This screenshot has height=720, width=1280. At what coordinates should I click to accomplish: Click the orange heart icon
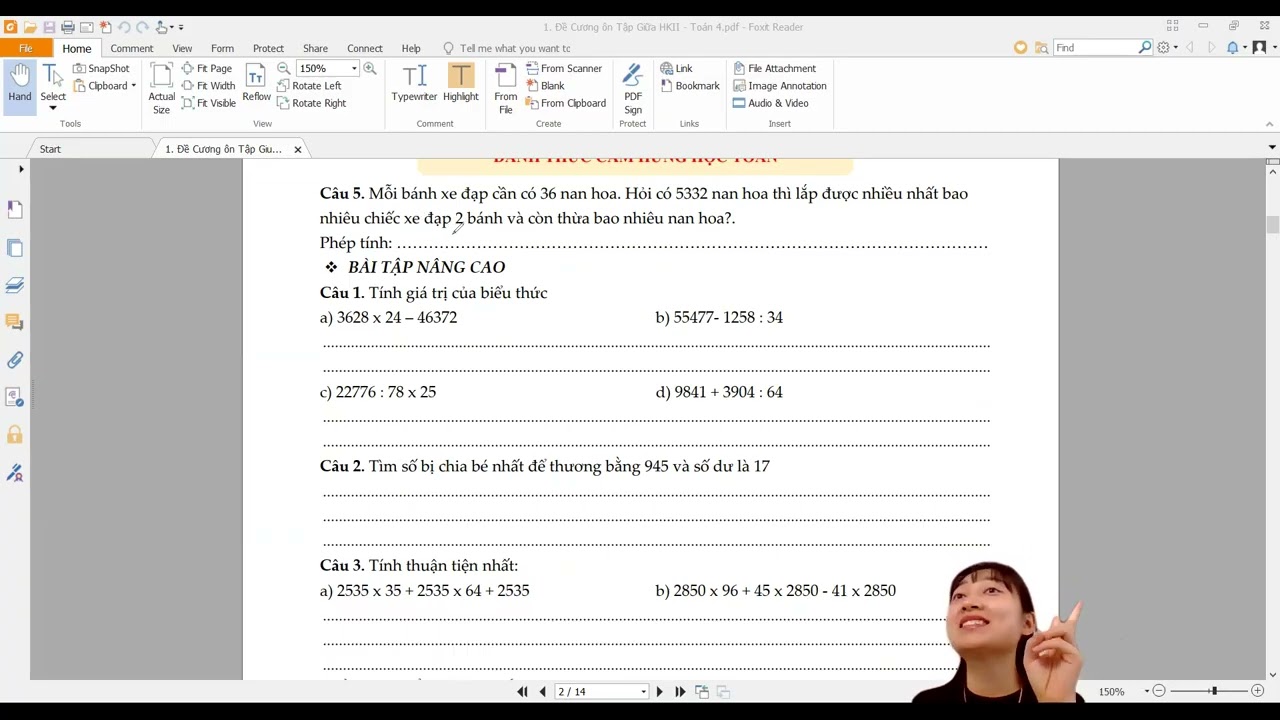click(1020, 47)
